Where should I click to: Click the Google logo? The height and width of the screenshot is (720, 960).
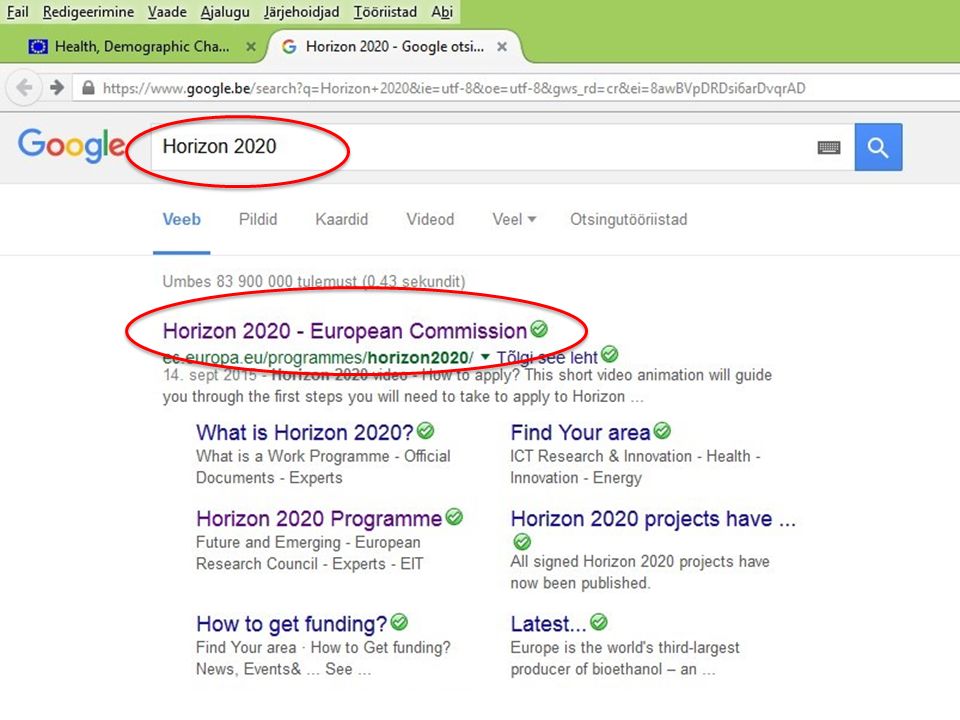[x=71, y=146]
